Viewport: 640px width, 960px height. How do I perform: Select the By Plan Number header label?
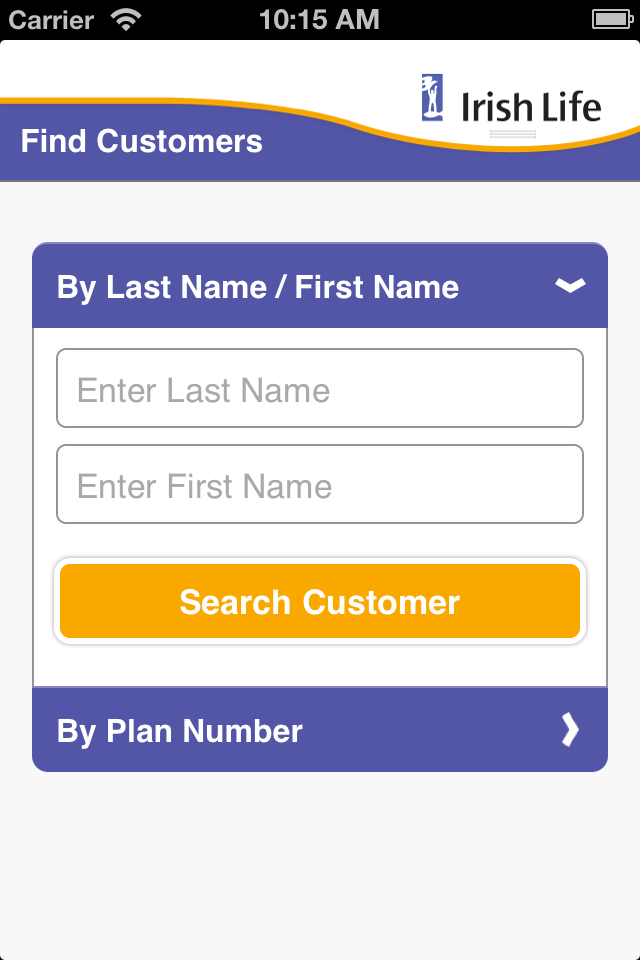coord(180,731)
